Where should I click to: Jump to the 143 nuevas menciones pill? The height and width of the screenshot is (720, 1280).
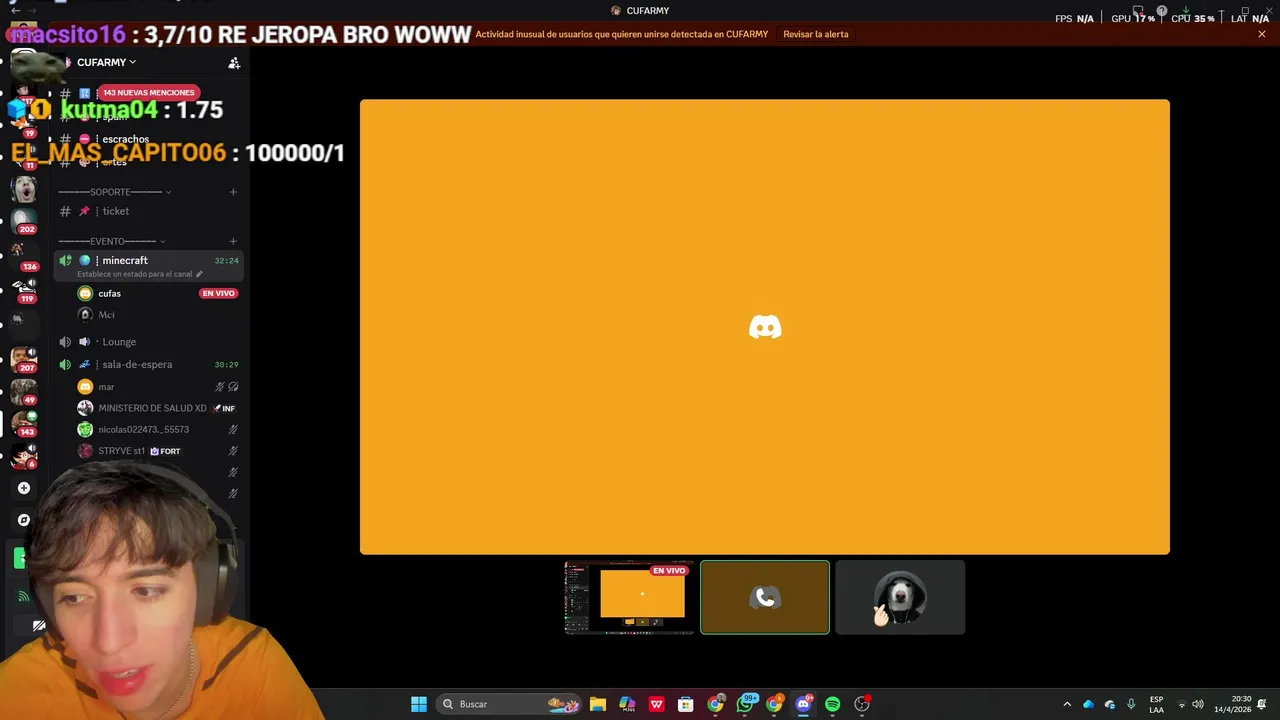pos(148,92)
